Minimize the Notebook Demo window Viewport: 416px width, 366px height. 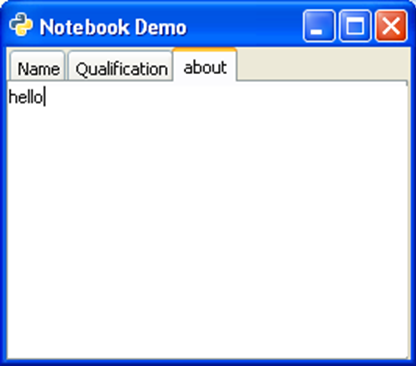[x=319, y=26]
